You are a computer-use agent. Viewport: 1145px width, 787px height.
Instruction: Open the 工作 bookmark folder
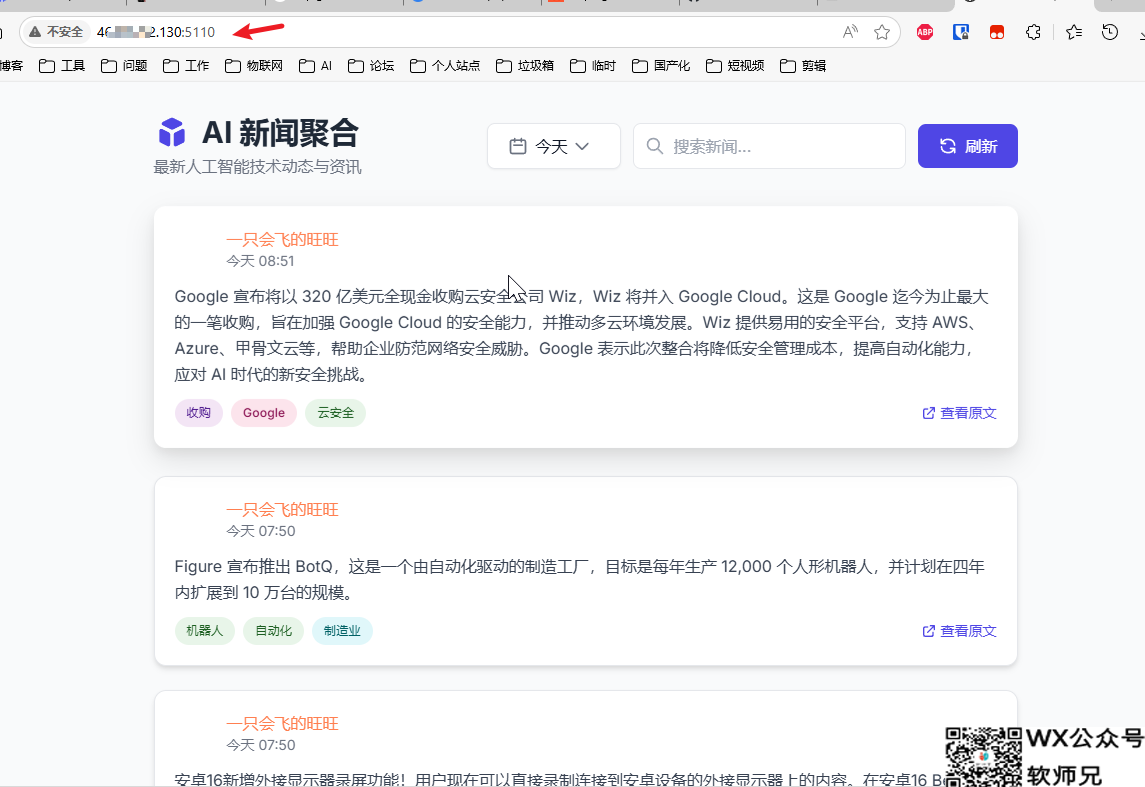pos(186,66)
